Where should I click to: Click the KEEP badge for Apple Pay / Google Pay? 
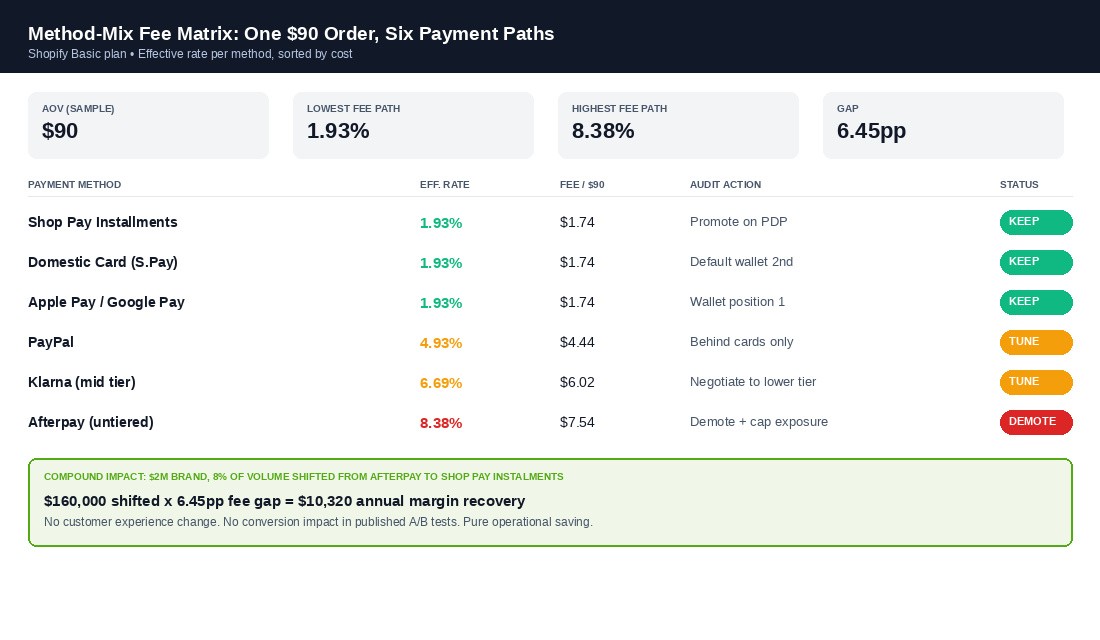[1035, 302]
